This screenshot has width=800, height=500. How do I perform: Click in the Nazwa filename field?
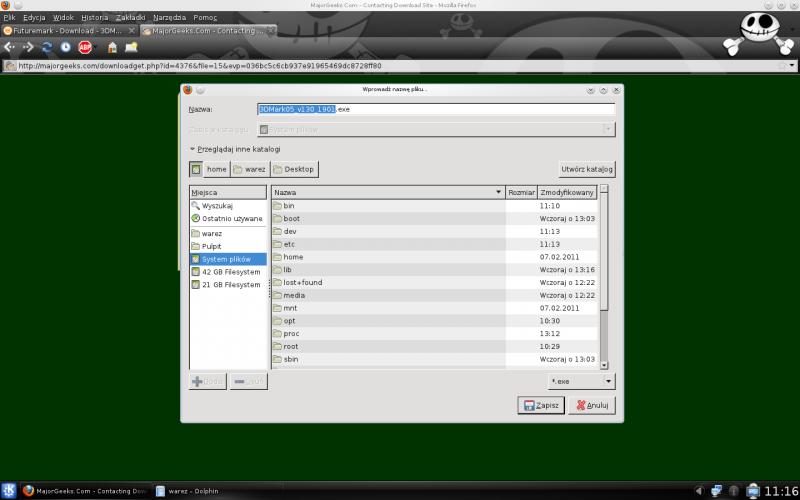pos(434,108)
